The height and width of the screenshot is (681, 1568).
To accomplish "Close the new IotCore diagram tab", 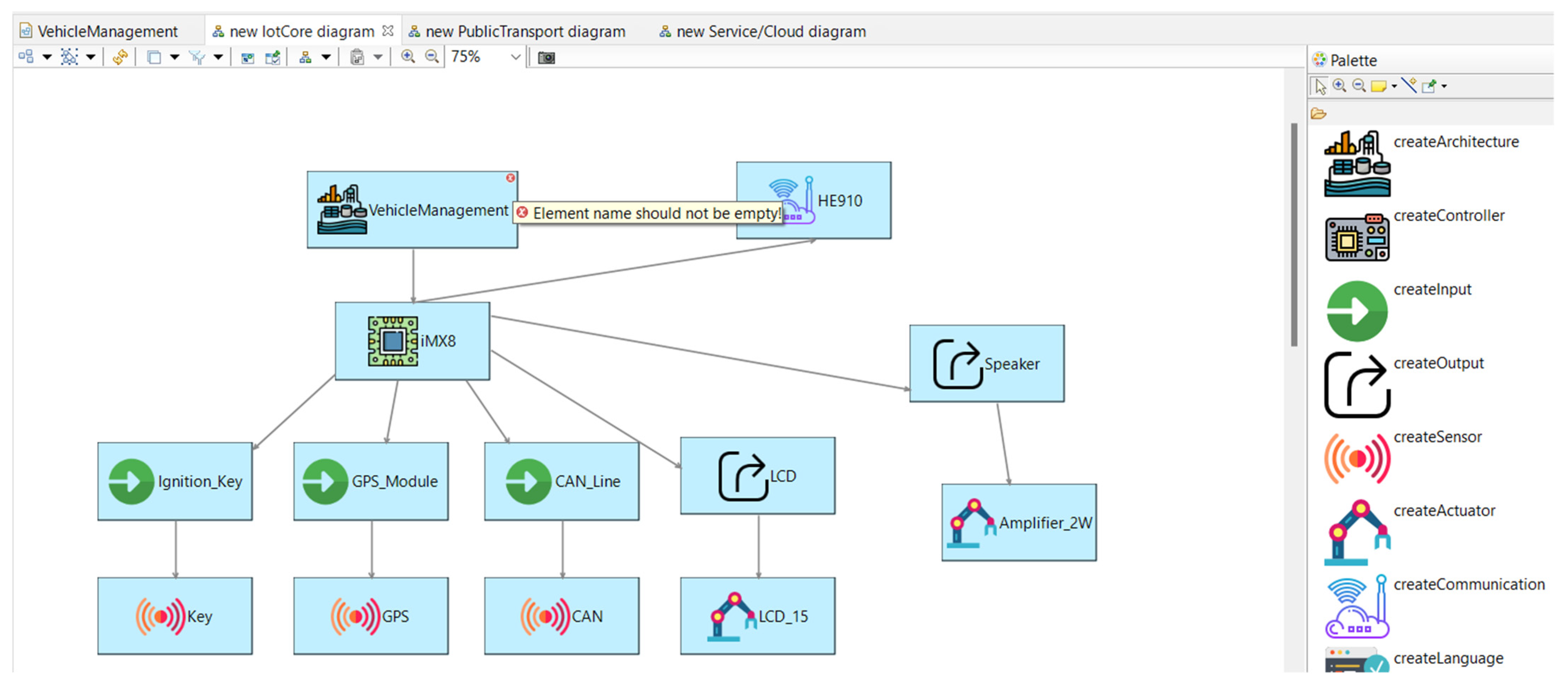I will point(388,30).
